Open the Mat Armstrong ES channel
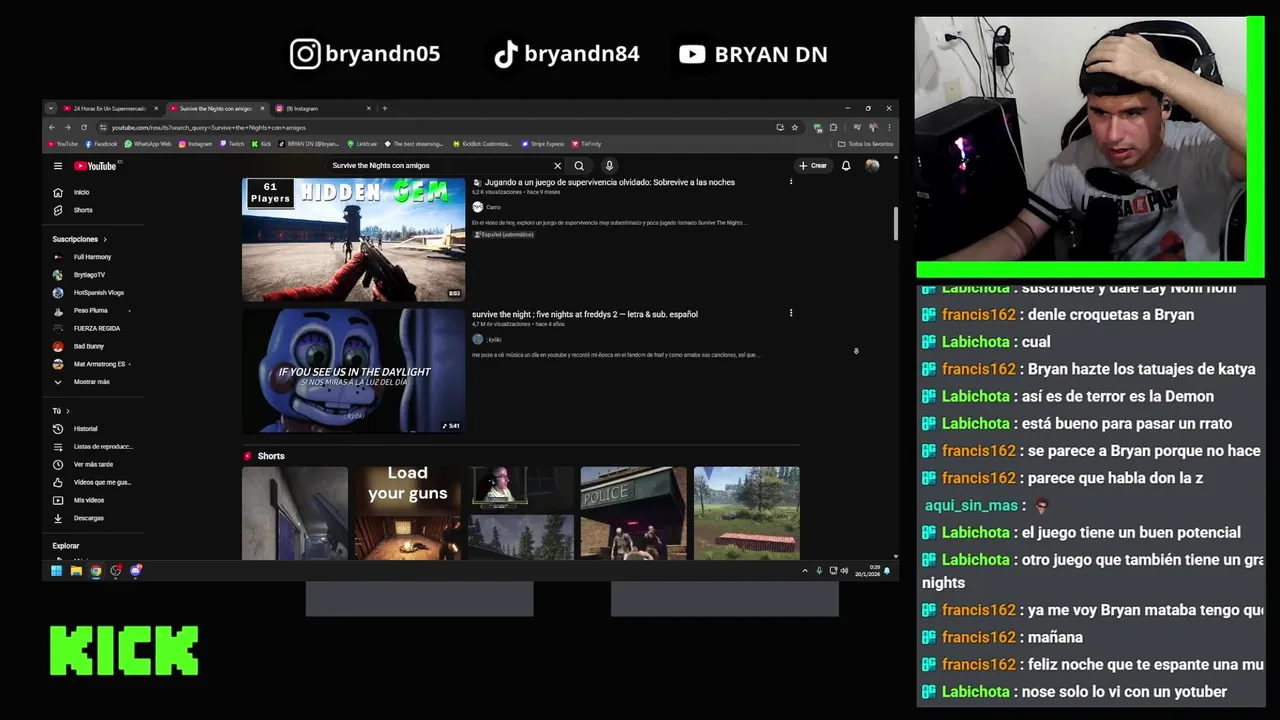This screenshot has width=1280, height=720. [90, 364]
